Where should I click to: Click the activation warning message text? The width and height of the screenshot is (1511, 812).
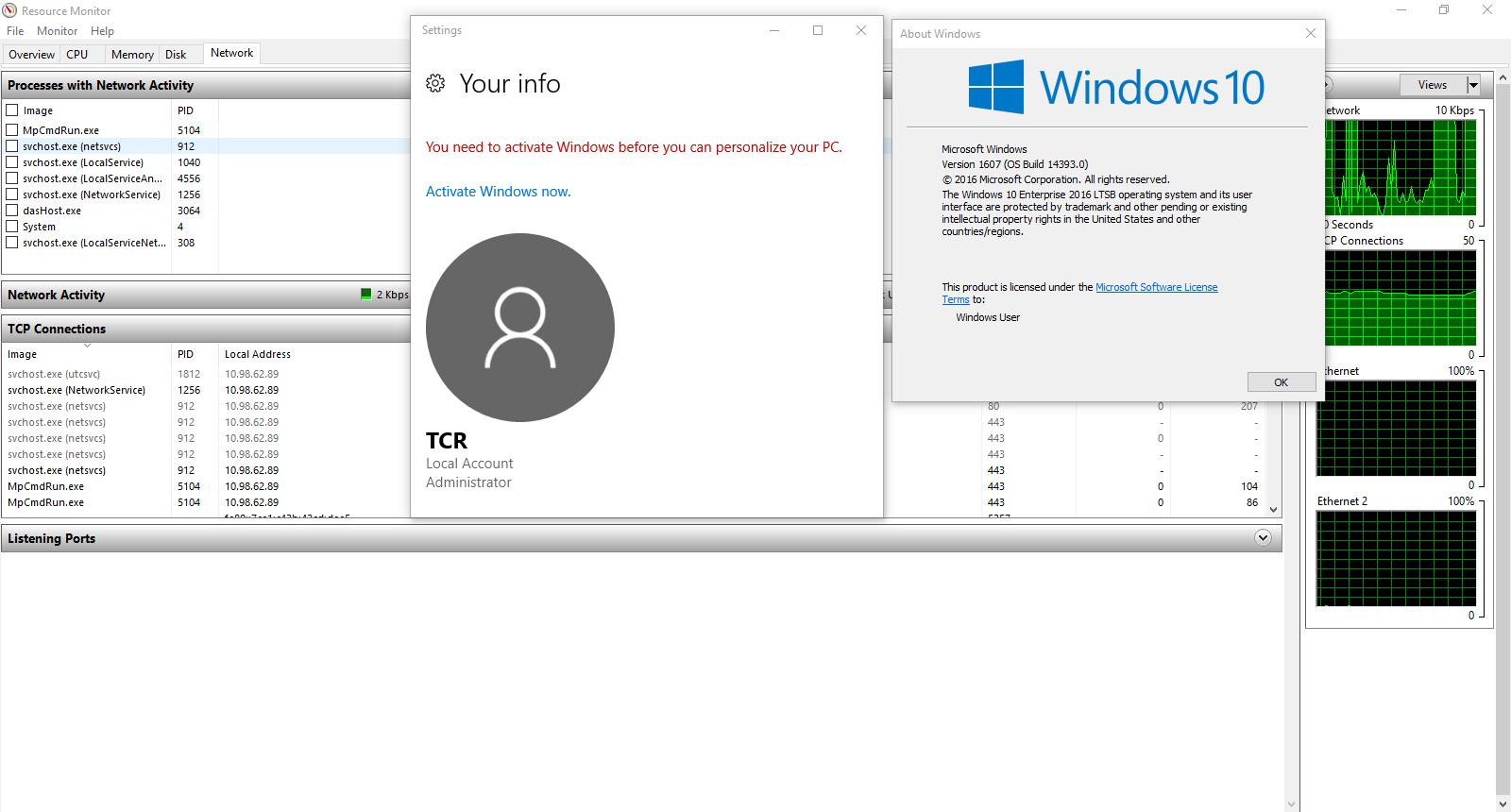pos(634,147)
